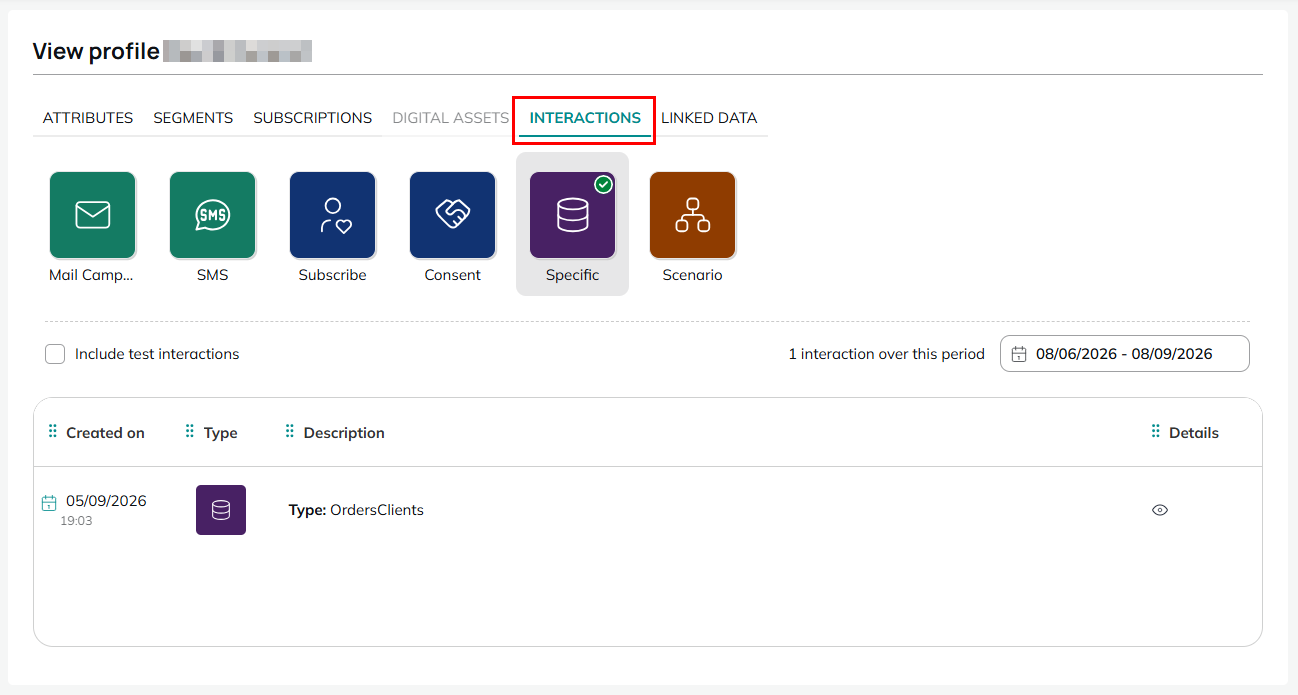Click the Include test interactions label
The width and height of the screenshot is (1298, 695).
[x=157, y=354]
